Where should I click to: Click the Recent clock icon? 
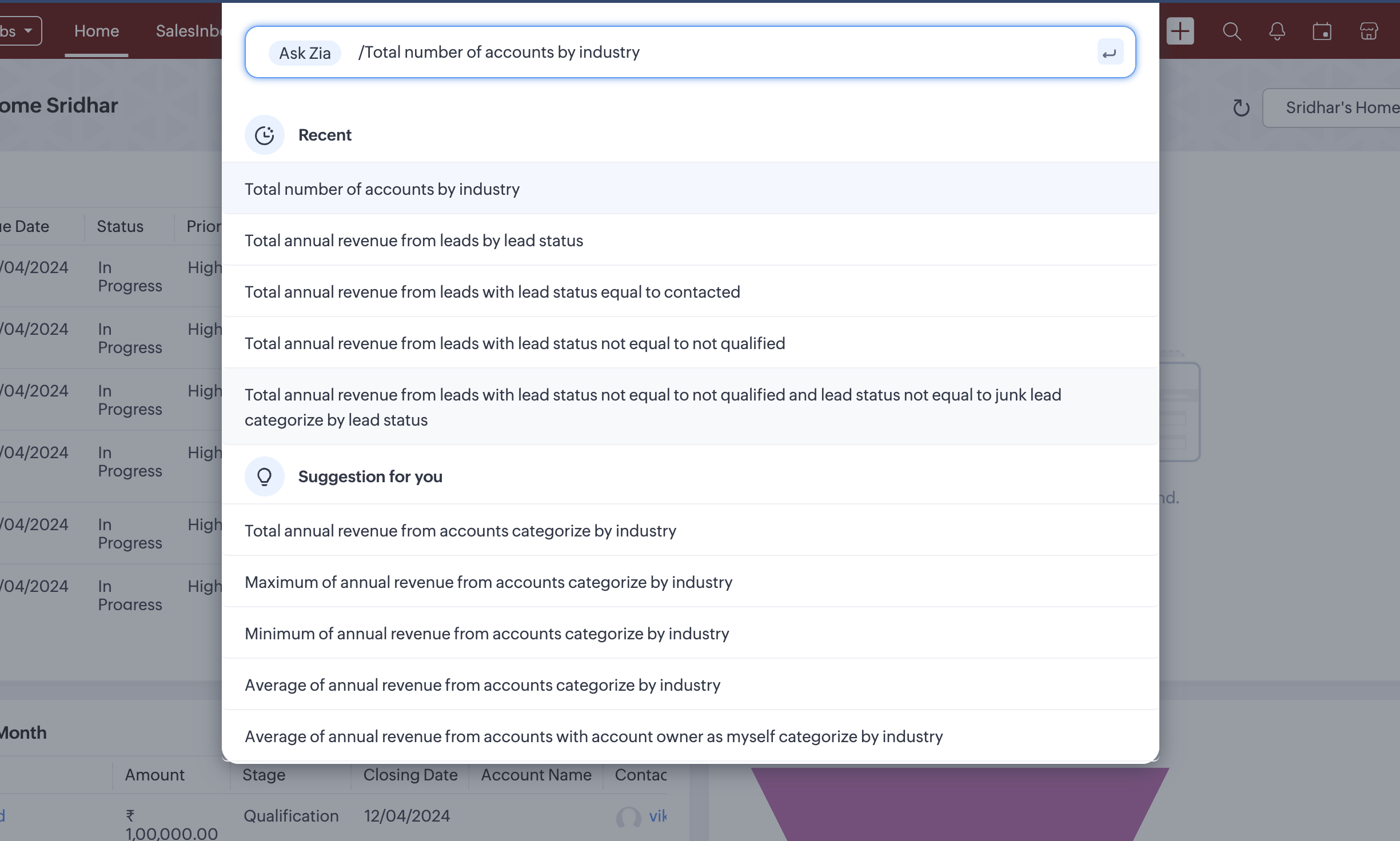[264, 135]
